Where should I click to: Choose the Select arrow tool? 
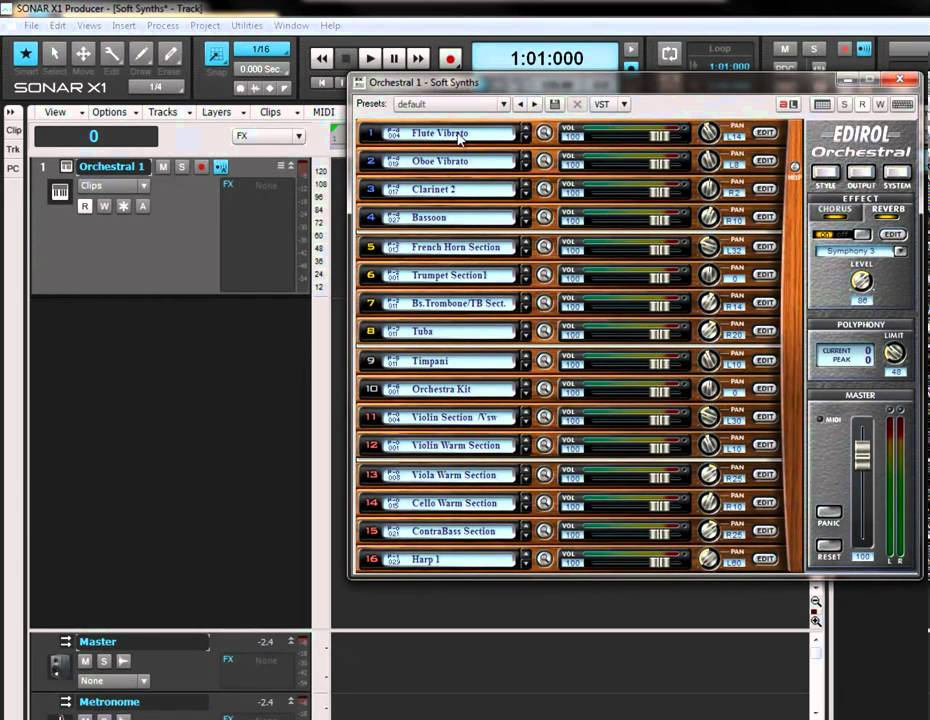55,54
